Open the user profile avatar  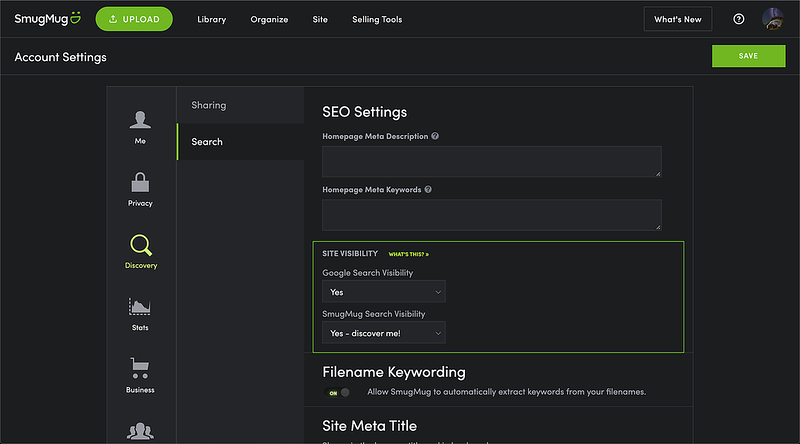pos(773,19)
